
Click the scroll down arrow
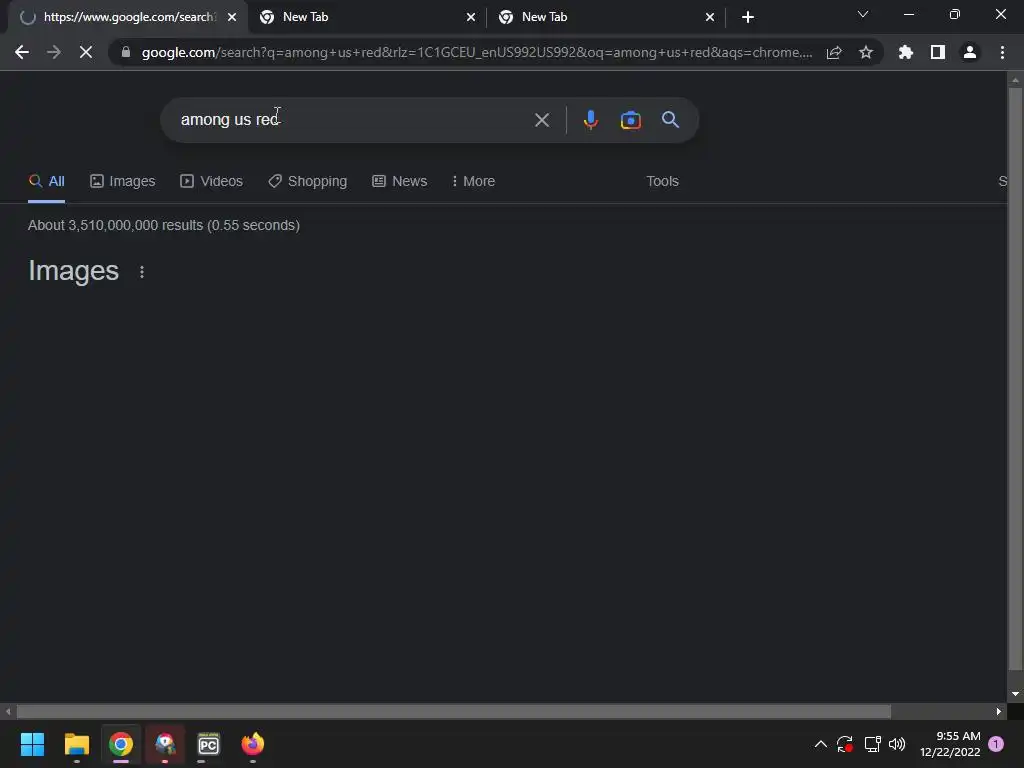[1015, 694]
